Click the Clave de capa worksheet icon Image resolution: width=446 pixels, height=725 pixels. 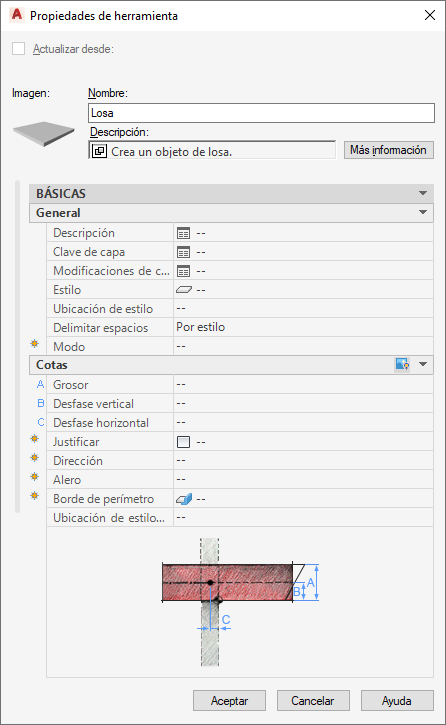[x=183, y=252]
